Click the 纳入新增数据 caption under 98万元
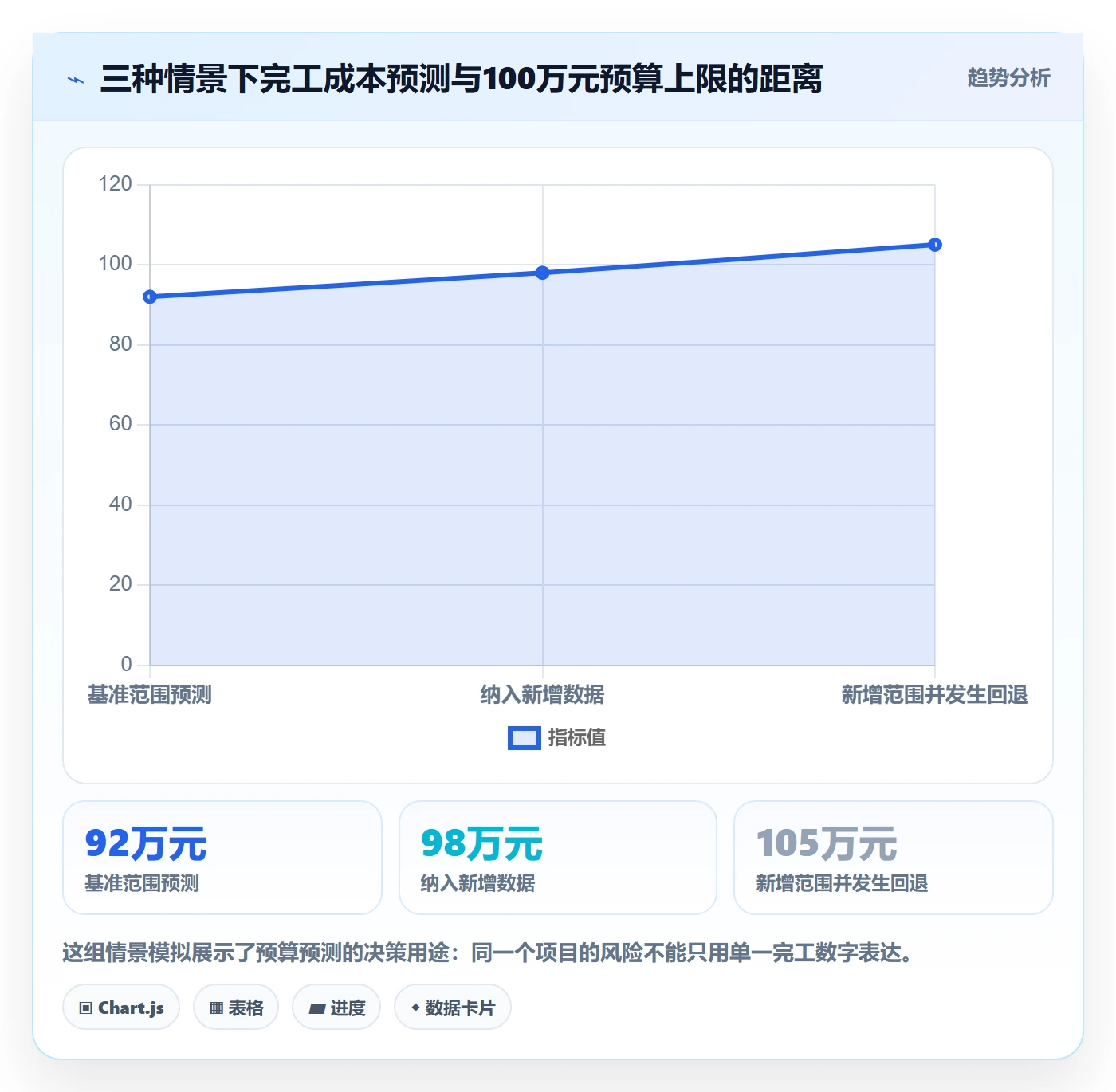The width and height of the screenshot is (1116, 1092). (477, 883)
